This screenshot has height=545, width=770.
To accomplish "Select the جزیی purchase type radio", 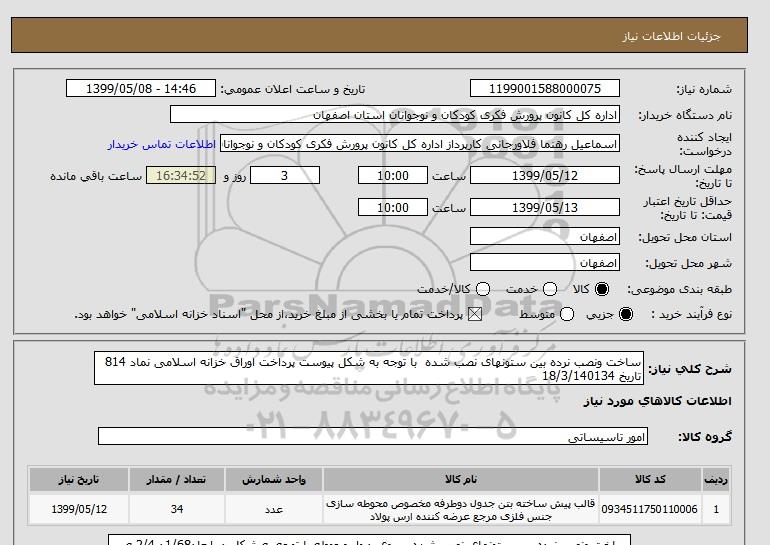I will point(626,314).
